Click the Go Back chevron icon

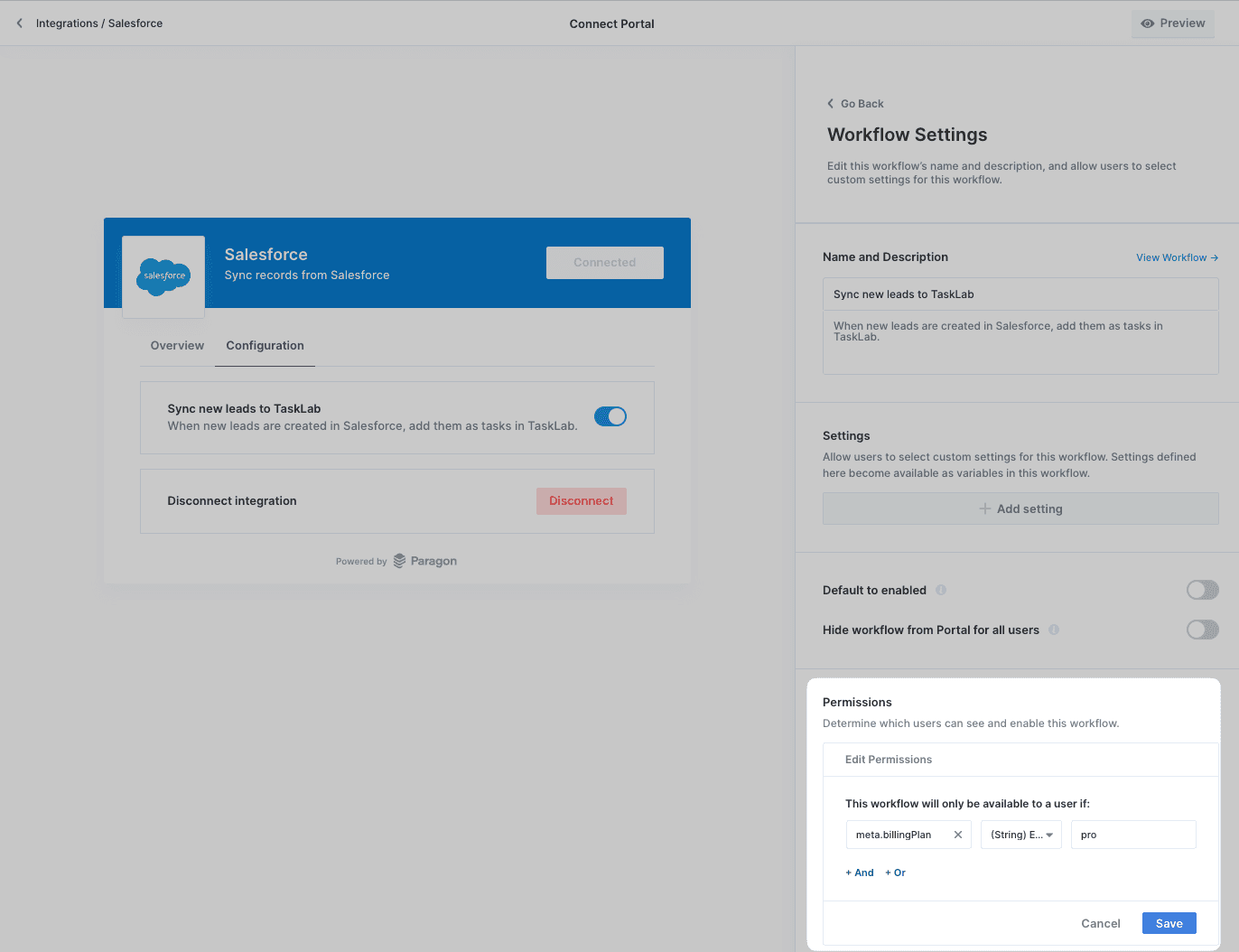tap(831, 104)
